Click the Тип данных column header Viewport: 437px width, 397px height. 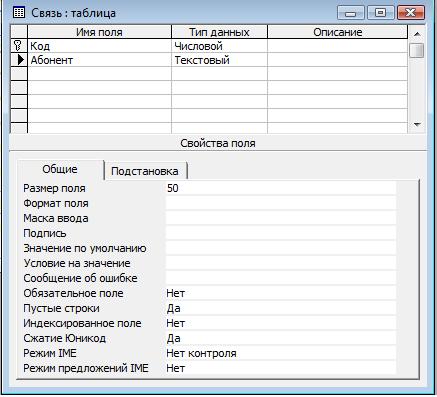point(219,32)
